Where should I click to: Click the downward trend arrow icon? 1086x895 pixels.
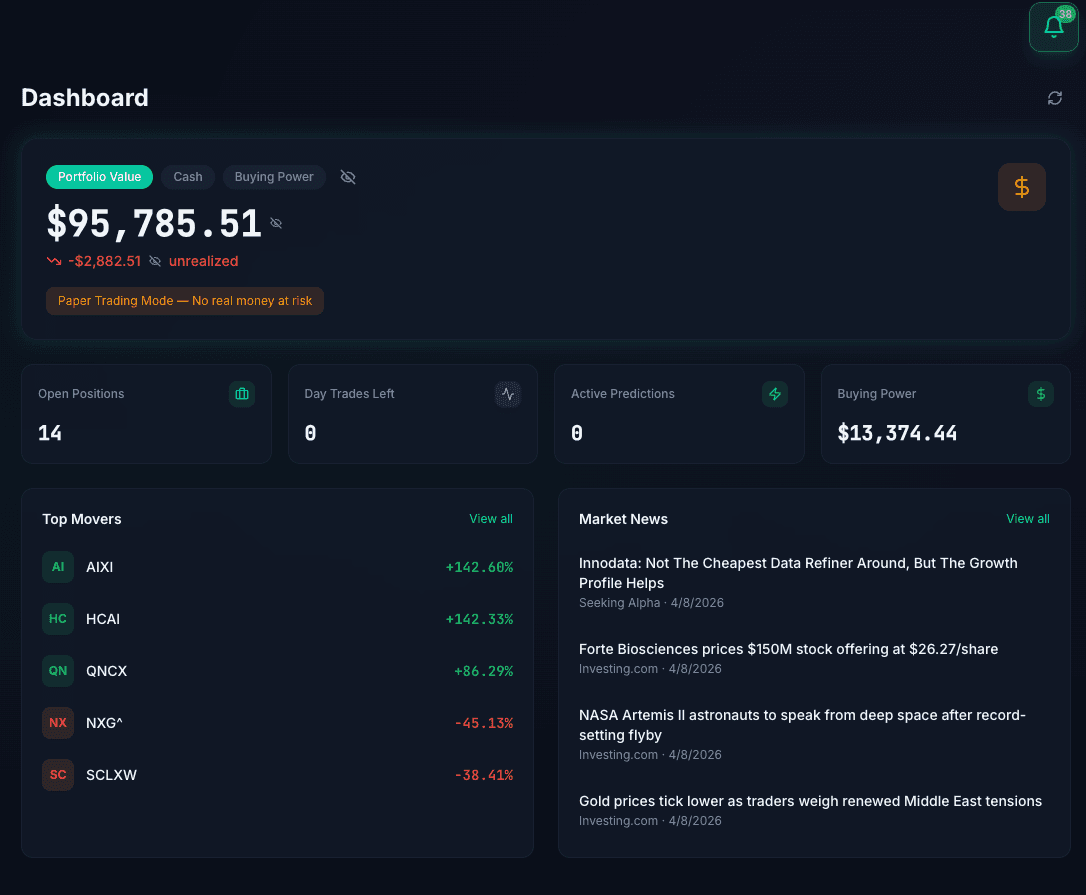pos(54,261)
